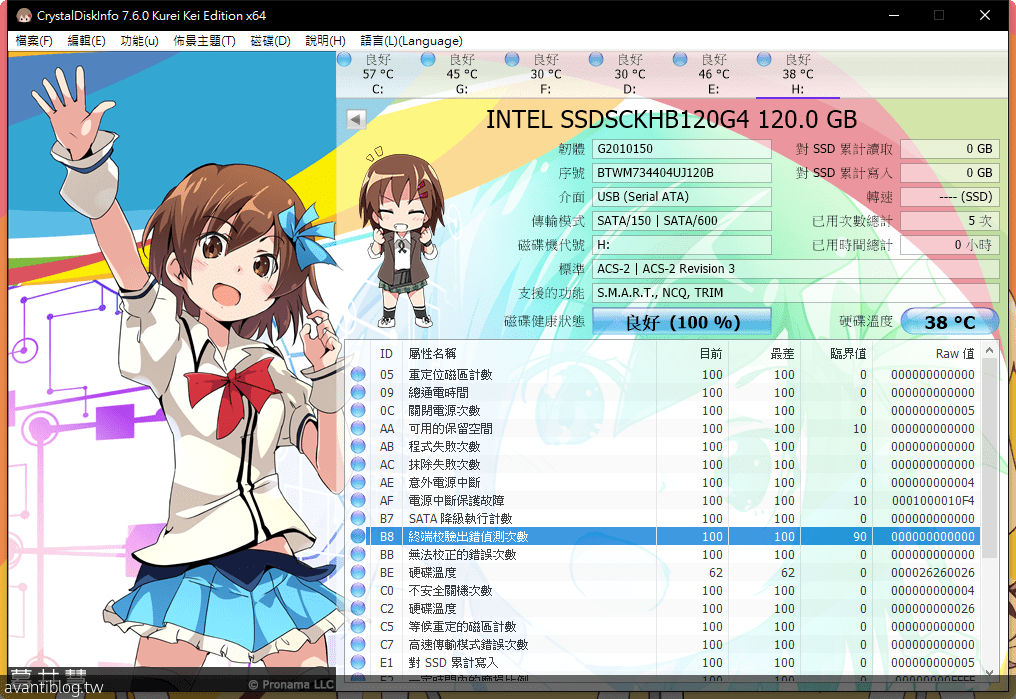Click the status orb for drive F:
Viewport: 1016px width, 699px height.
512,60
